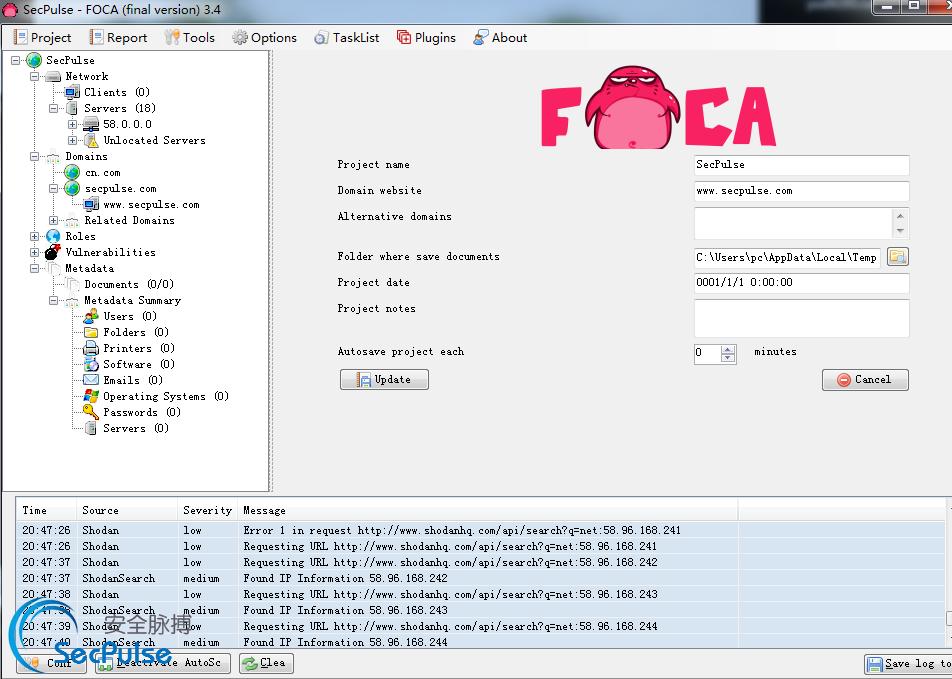Click the Servers tower icon with (18)
Image resolution: width=952 pixels, height=679 pixels.
pyautogui.click(x=72, y=108)
